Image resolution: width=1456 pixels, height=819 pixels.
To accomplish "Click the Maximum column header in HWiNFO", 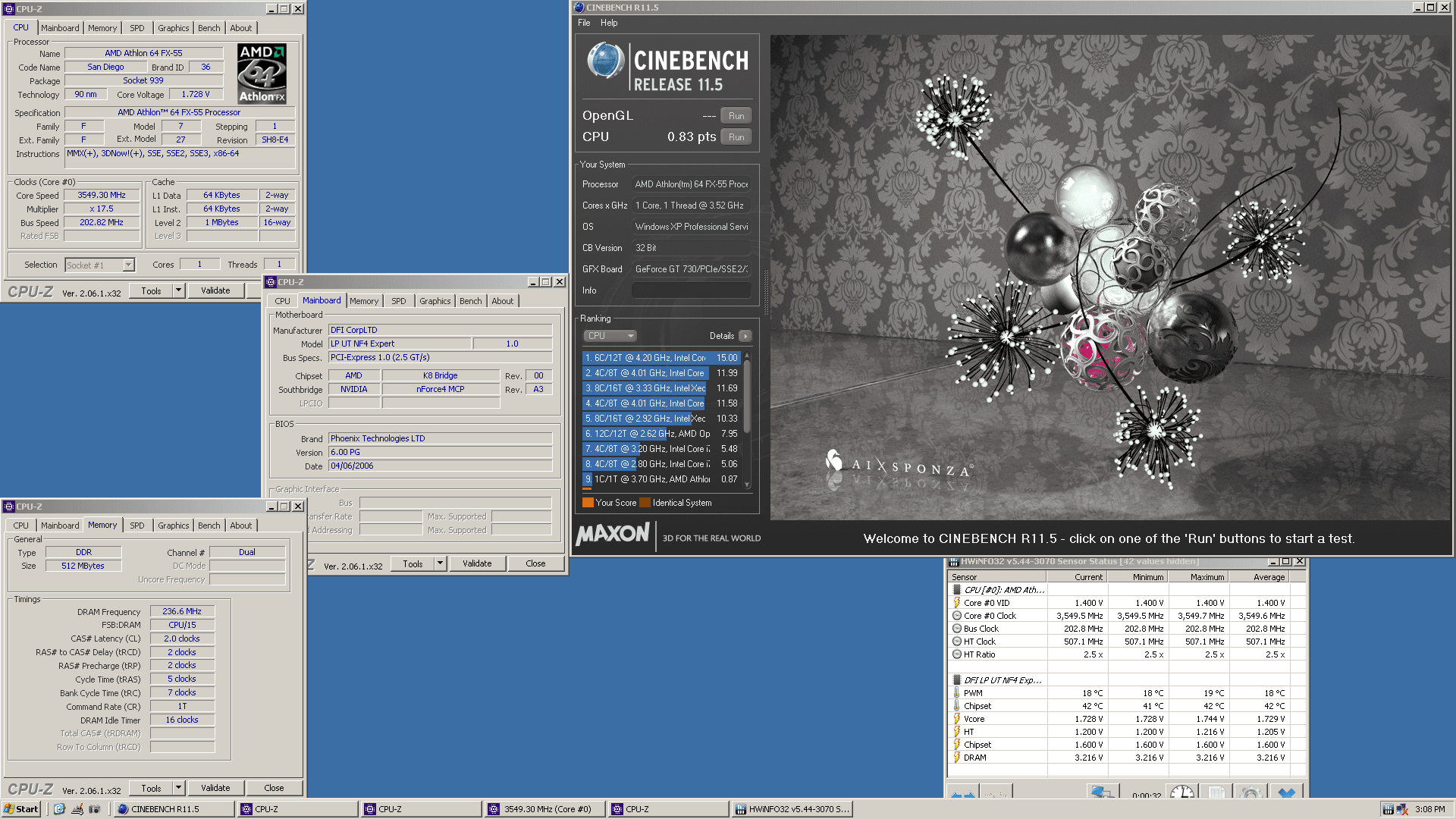I will pyautogui.click(x=1199, y=577).
